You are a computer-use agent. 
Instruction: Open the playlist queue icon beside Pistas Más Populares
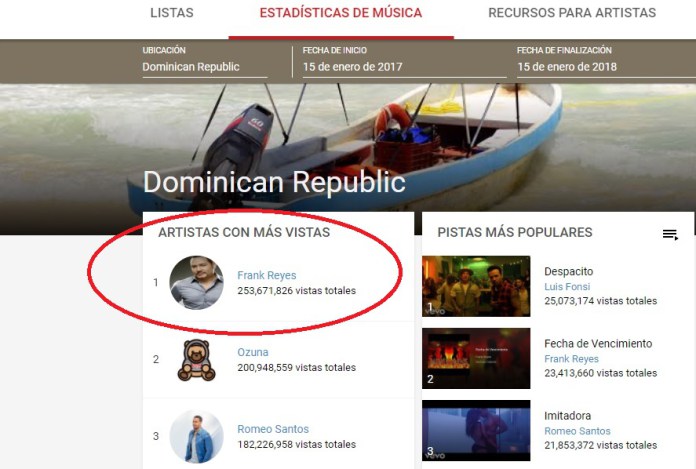670,235
